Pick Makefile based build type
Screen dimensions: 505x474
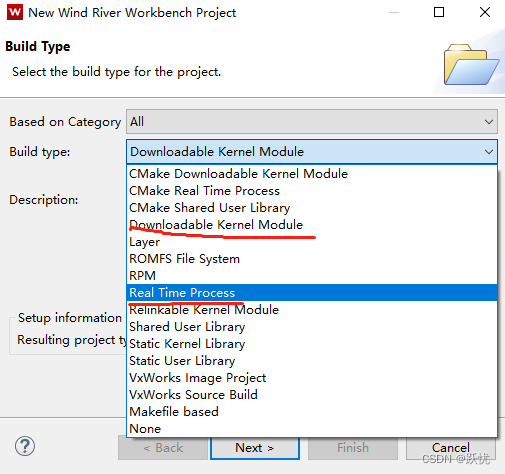click(312, 412)
